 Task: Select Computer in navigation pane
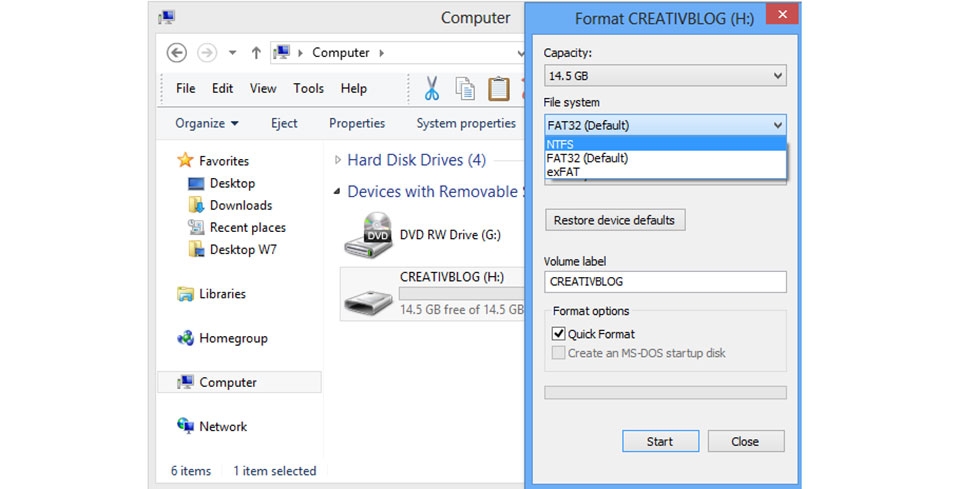click(x=239, y=382)
